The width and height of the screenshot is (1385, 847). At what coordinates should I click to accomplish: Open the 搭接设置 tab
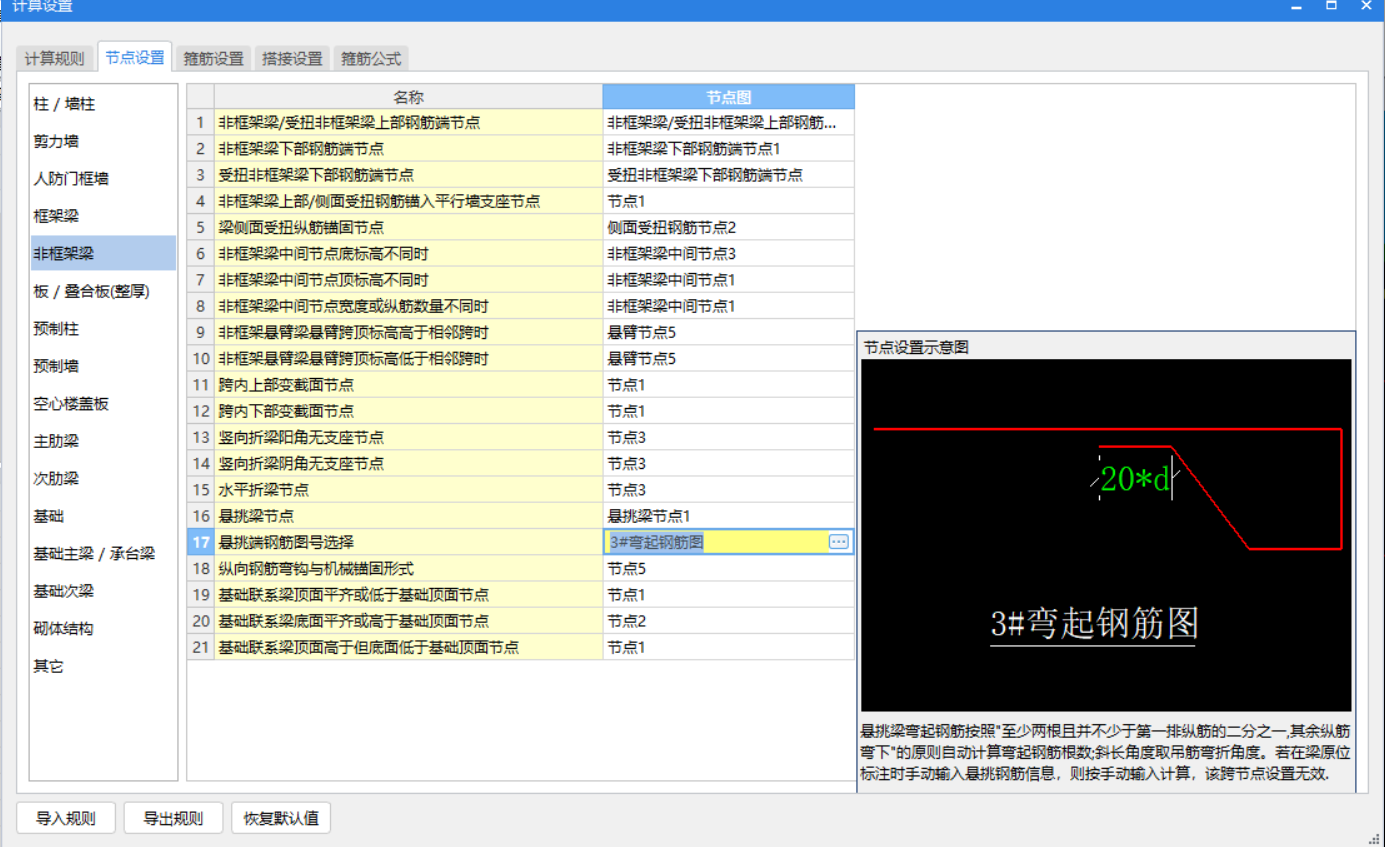(293, 58)
